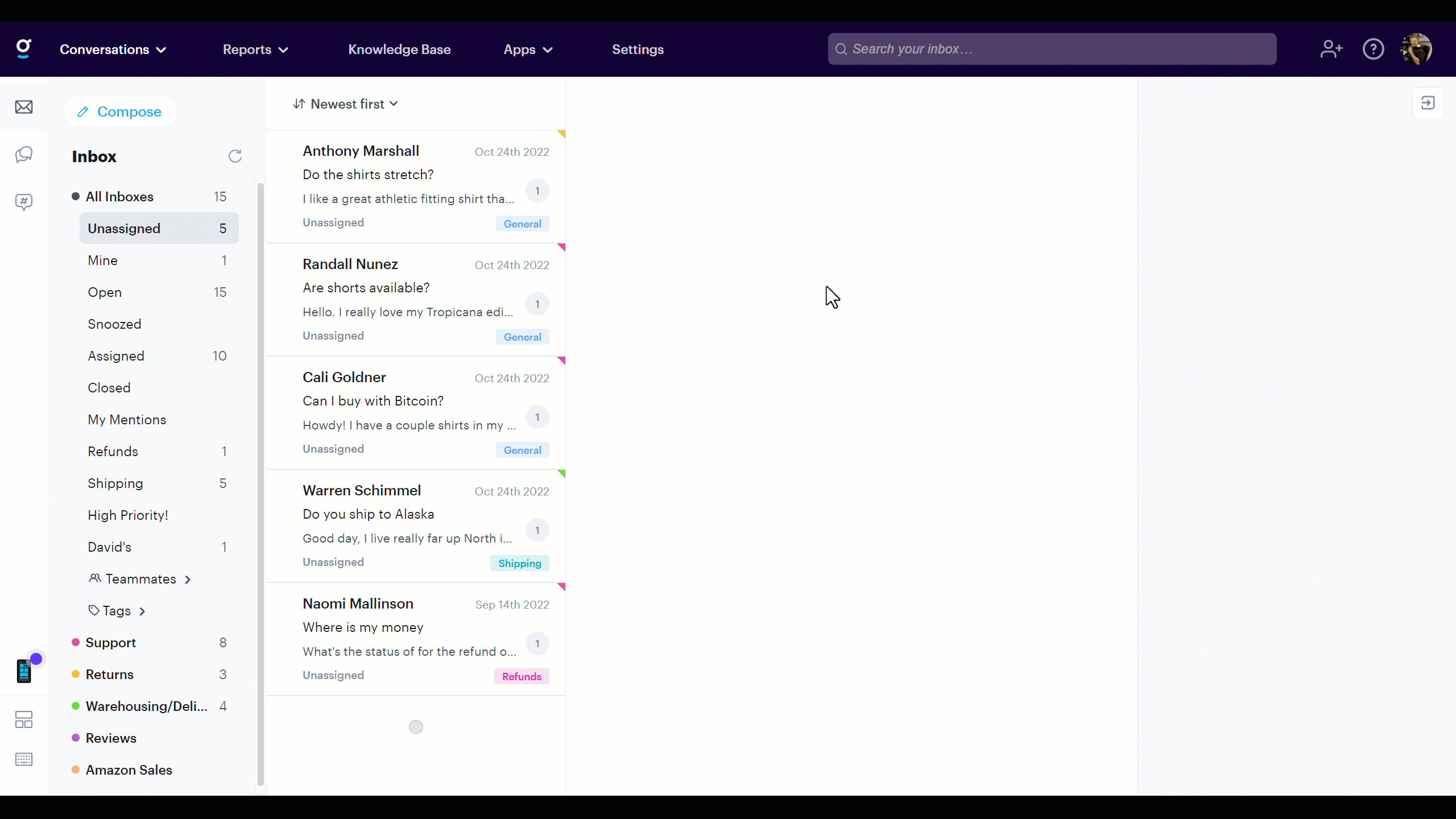1456x819 pixels.
Task: Click the Search your inbox field
Action: pyautogui.click(x=1052, y=49)
